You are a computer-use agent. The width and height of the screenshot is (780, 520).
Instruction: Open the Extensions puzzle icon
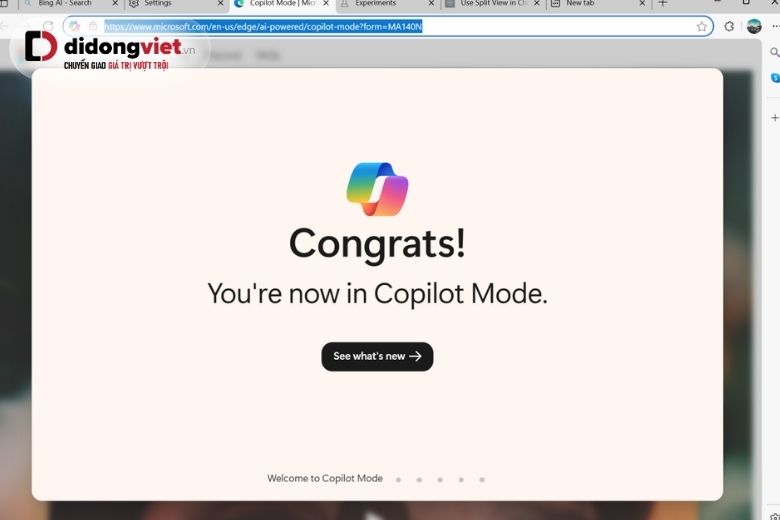(729, 26)
